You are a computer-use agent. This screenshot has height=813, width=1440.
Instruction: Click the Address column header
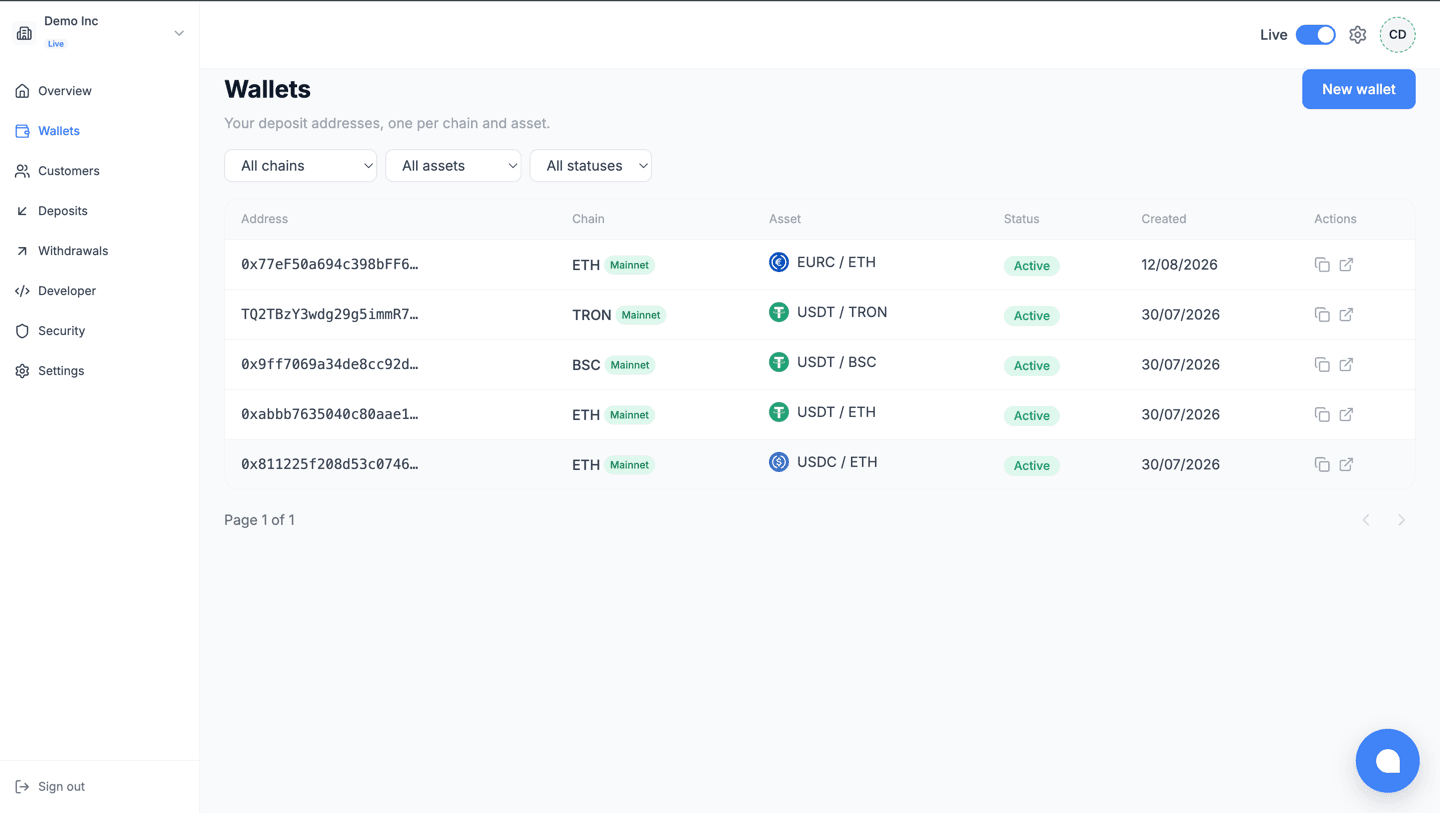[x=264, y=219]
